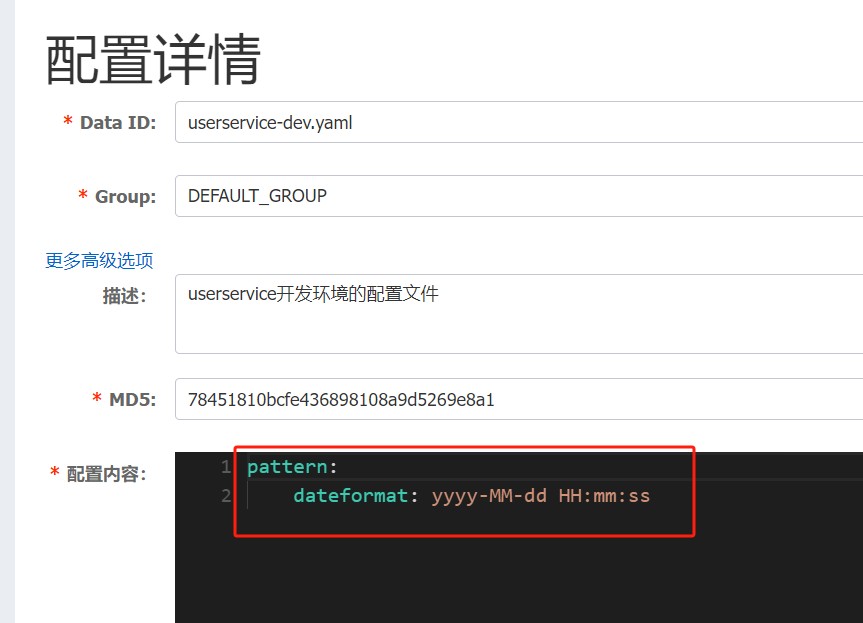Click the 描述 description text area
This screenshot has height=623, width=863.
tap(519, 314)
